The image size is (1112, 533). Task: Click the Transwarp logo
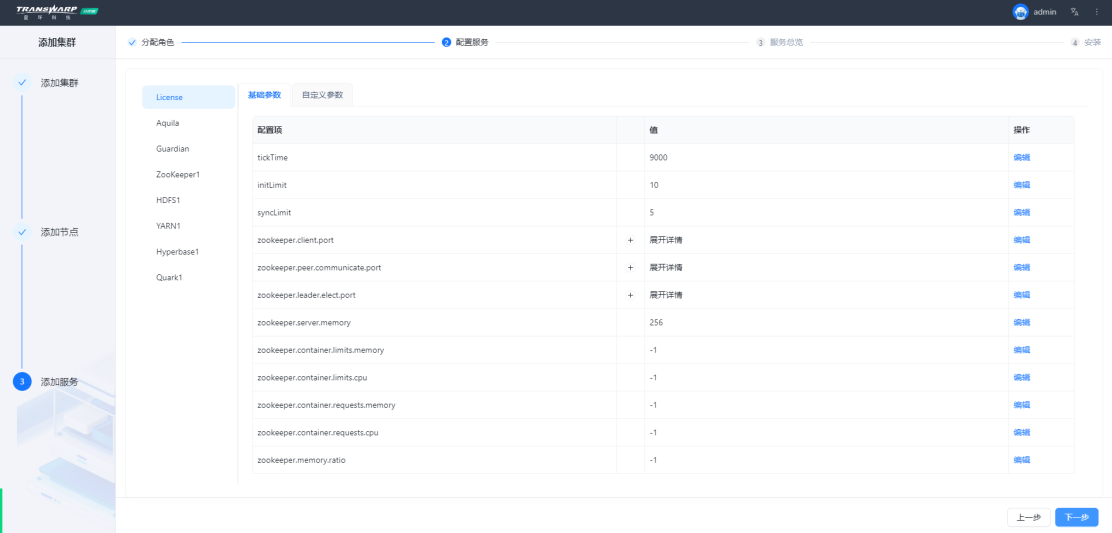click(57, 12)
